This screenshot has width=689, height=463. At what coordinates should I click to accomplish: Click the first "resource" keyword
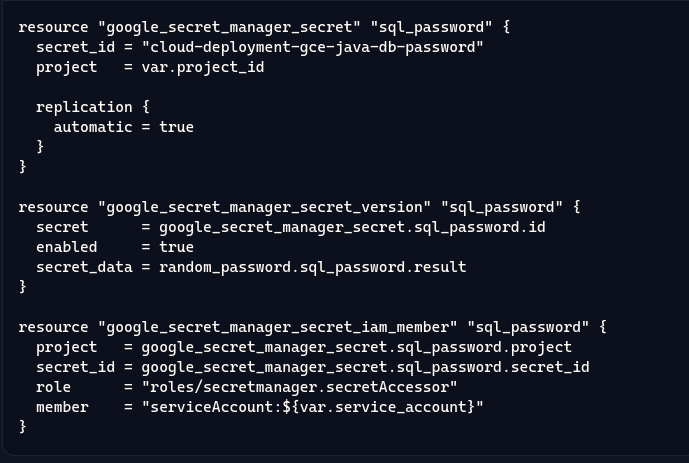click(53, 27)
